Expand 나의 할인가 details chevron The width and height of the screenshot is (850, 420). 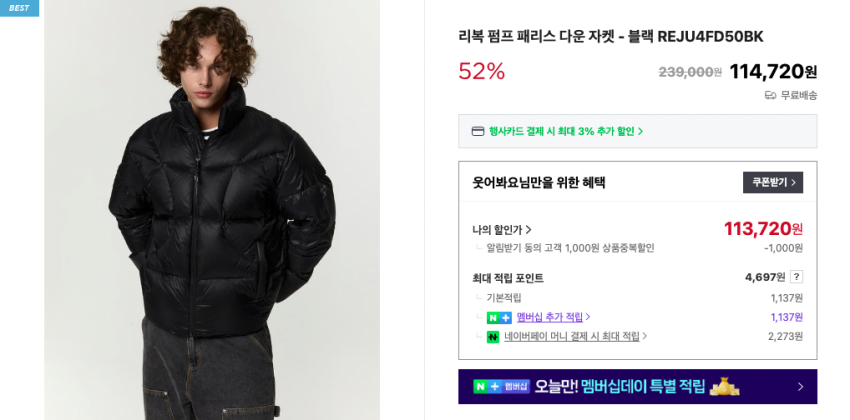coord(529,230)
